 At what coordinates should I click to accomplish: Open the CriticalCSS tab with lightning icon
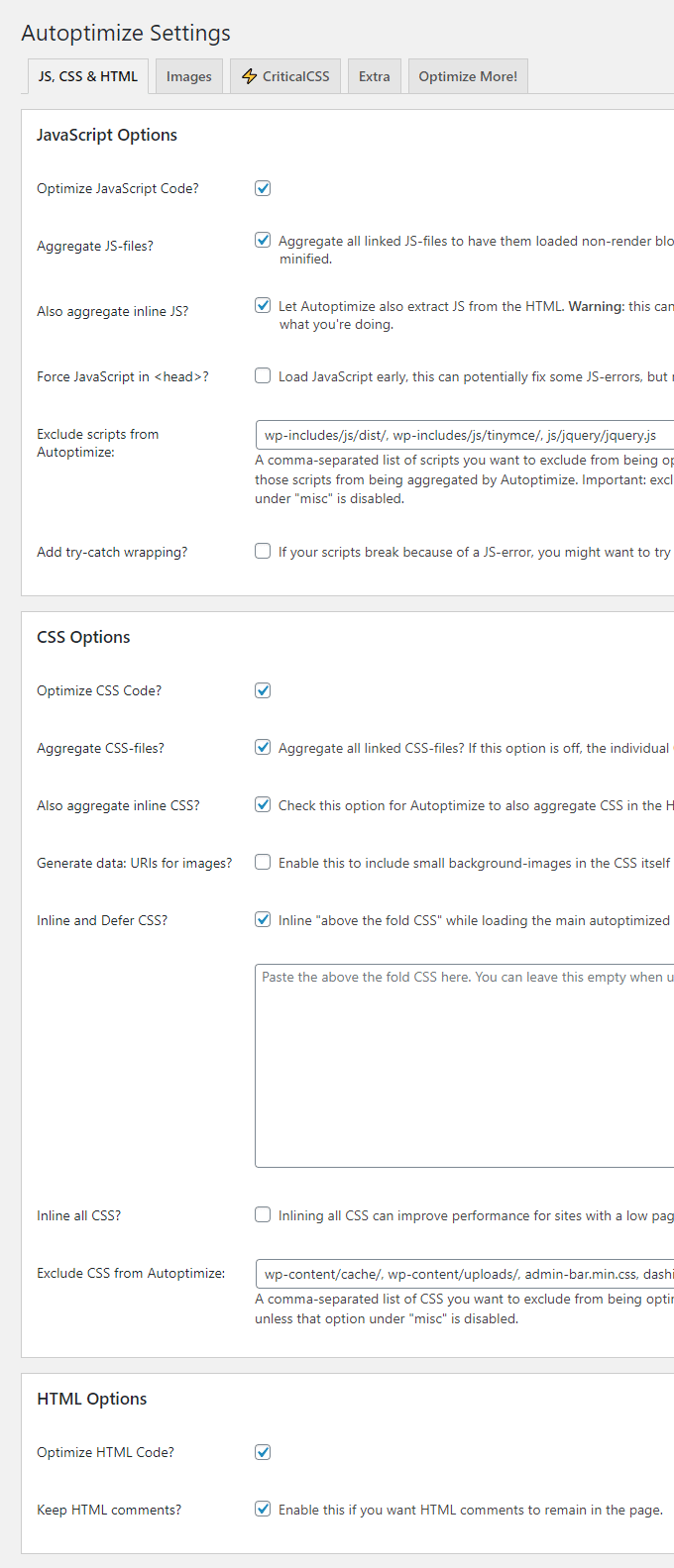tap(285, 76)
